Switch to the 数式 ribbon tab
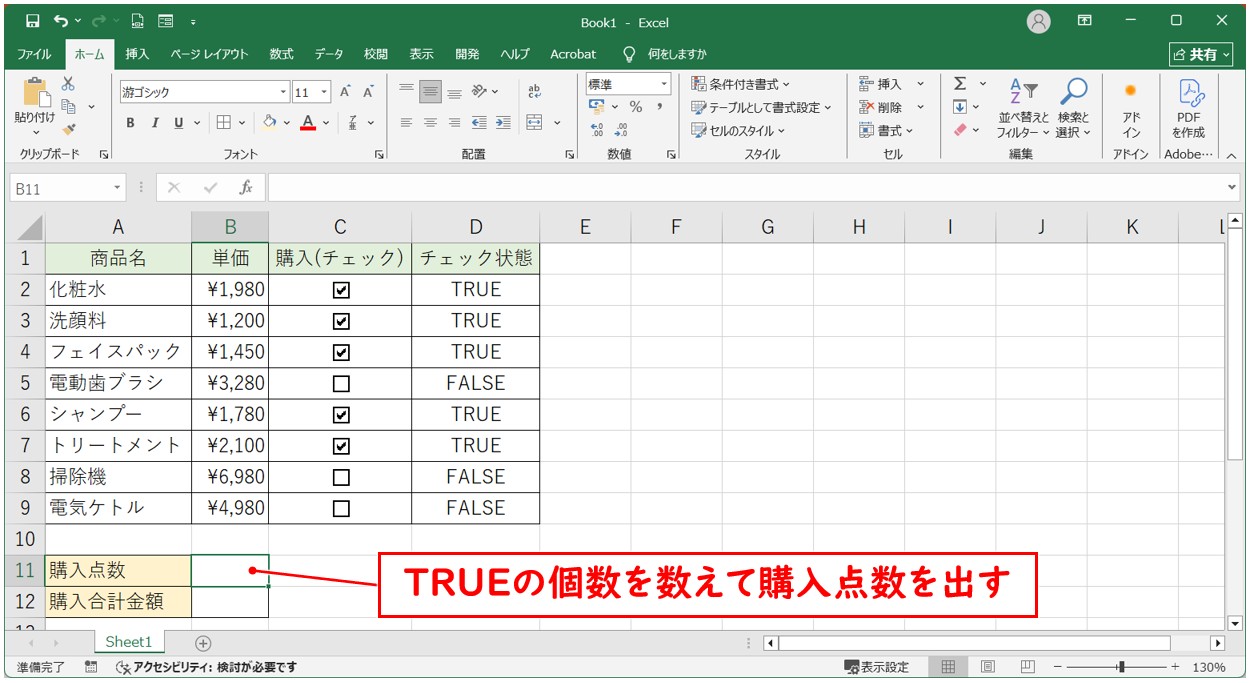The width and height of the screenshot is (1252, 683). coord(282,54)
